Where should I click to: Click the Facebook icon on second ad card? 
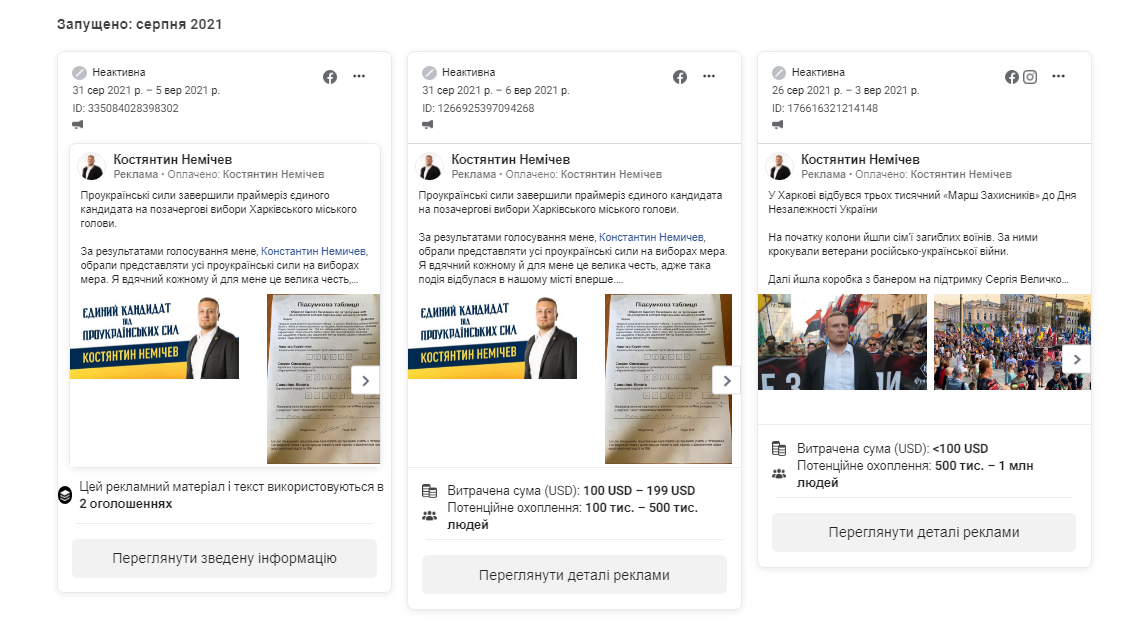coord(680,77)
